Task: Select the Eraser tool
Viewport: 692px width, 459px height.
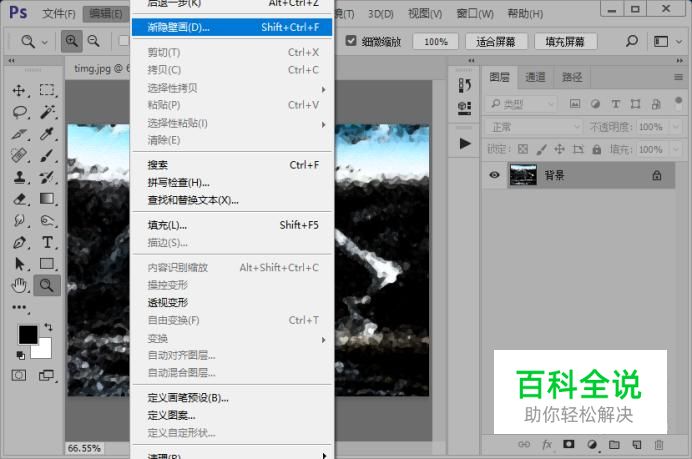Action: [19, 199]
